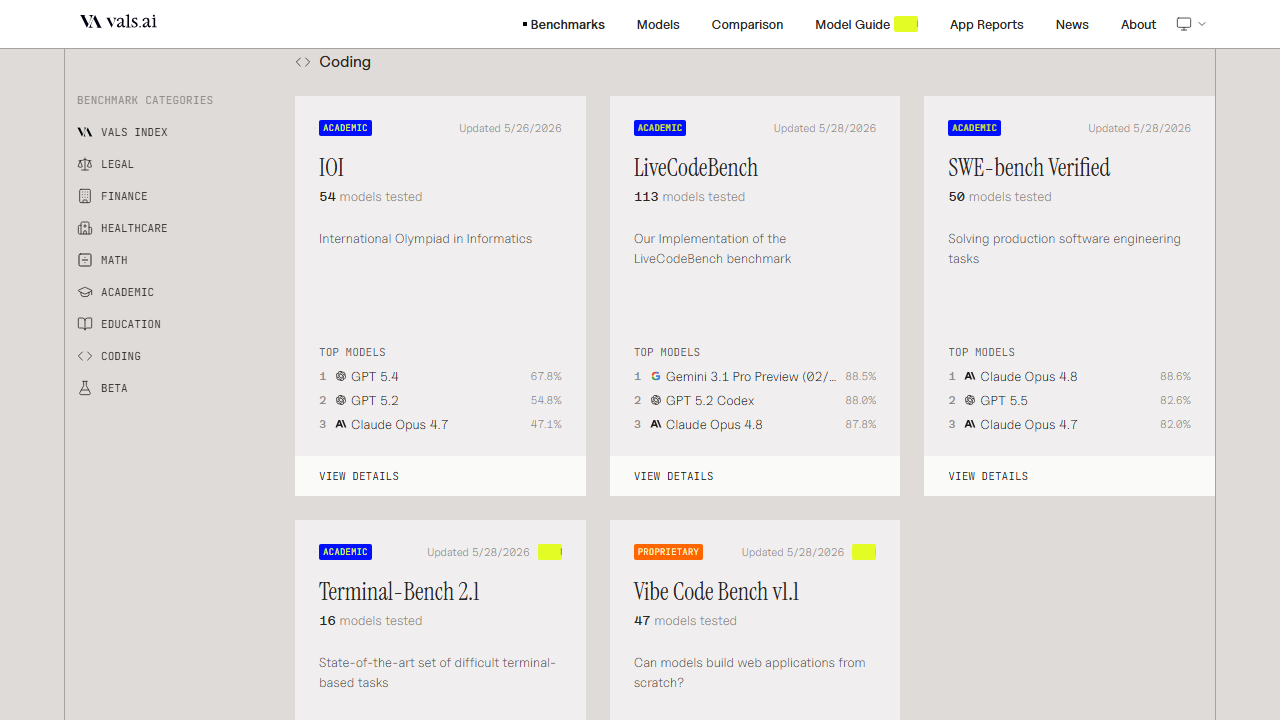Click the 88.6% score in SWE-bench Verified

1175,377
